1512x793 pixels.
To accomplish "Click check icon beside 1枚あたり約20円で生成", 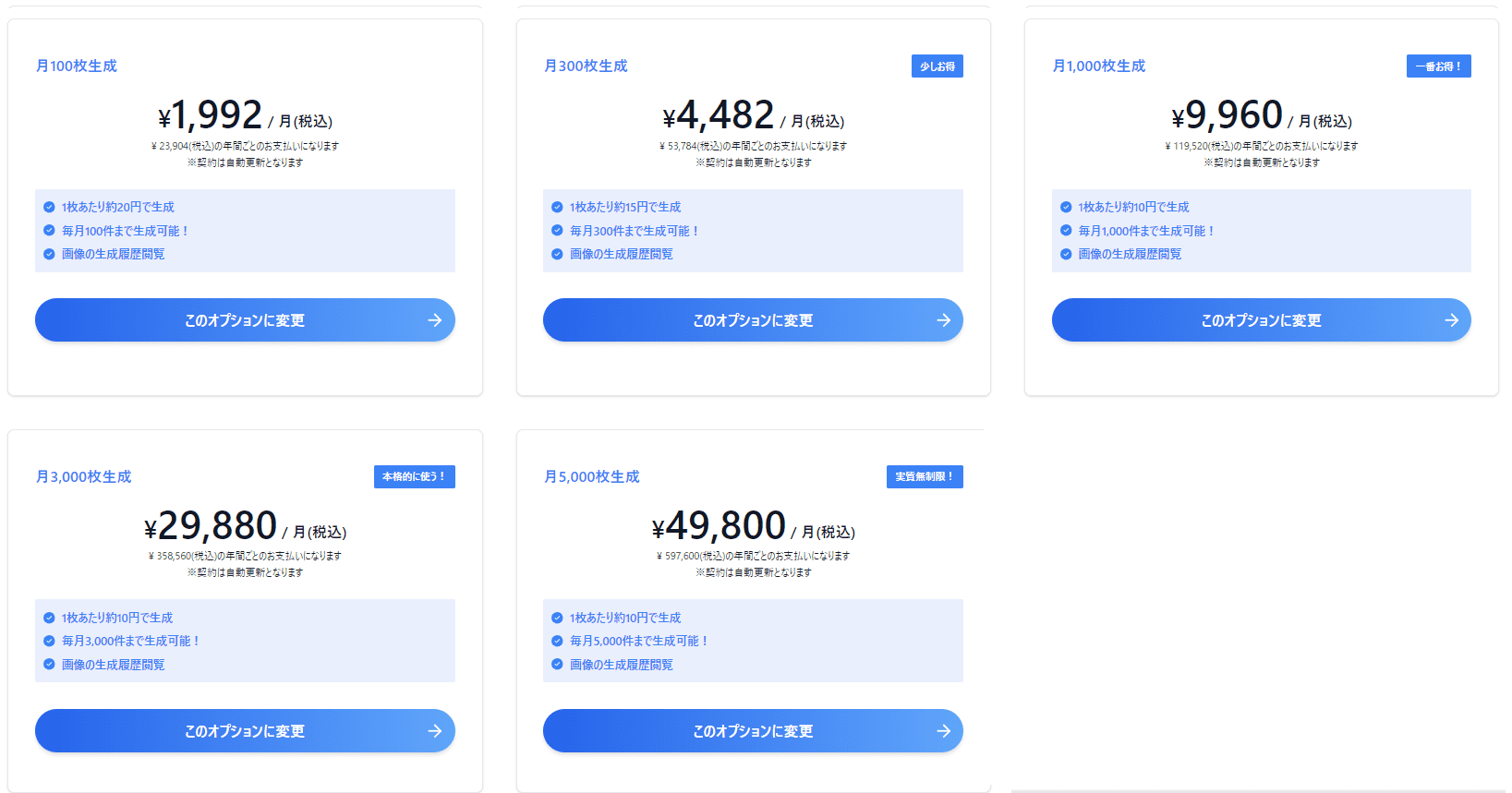I will point(49,207).
